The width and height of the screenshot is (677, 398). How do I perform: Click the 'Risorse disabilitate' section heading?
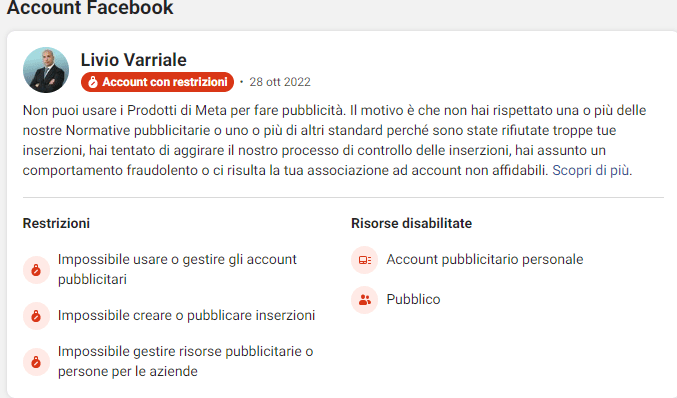point(411,223)
